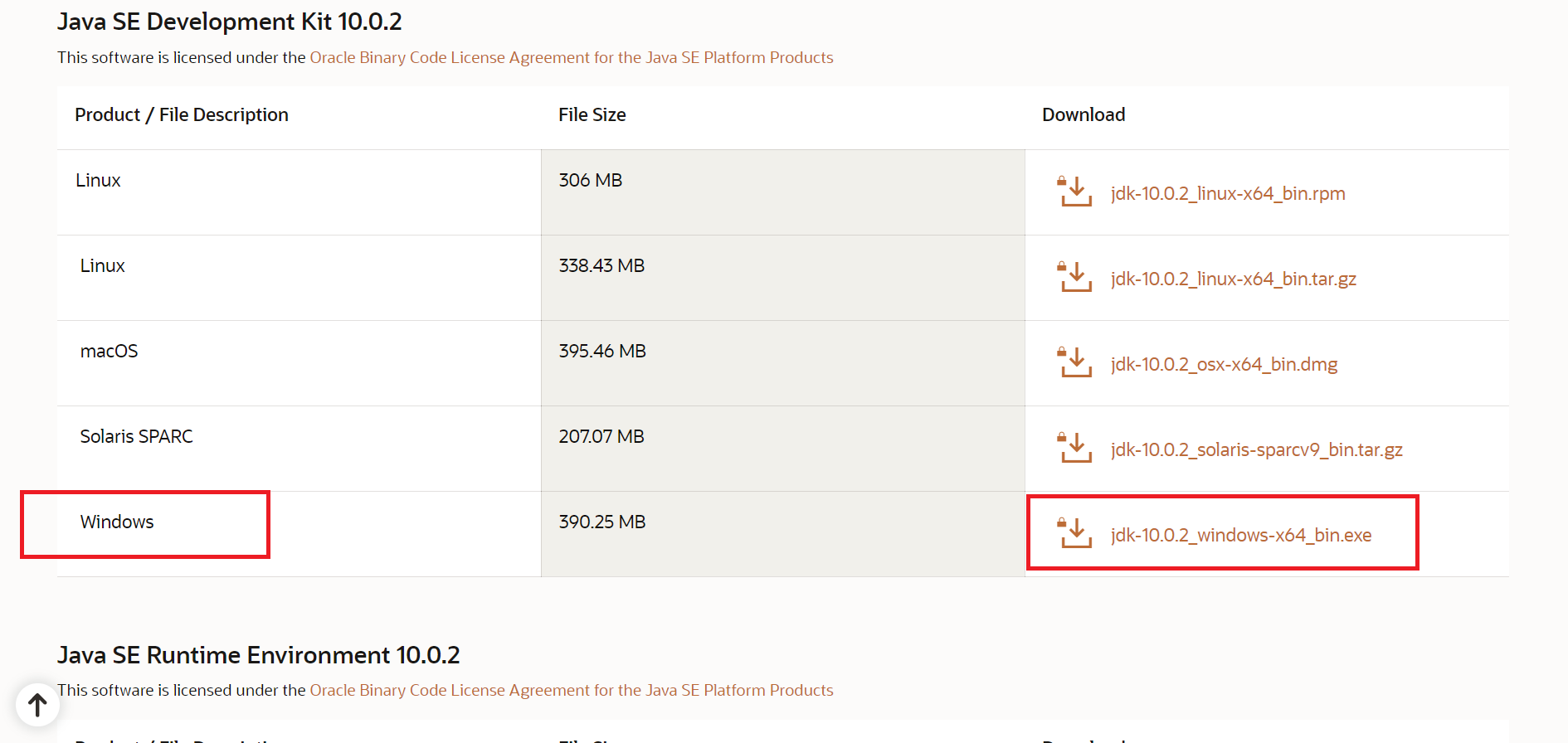This screenshot has width=1568, height=743.
Task: Open the JDK section Oracle Binary Code License link
Action: coord(572,57)
